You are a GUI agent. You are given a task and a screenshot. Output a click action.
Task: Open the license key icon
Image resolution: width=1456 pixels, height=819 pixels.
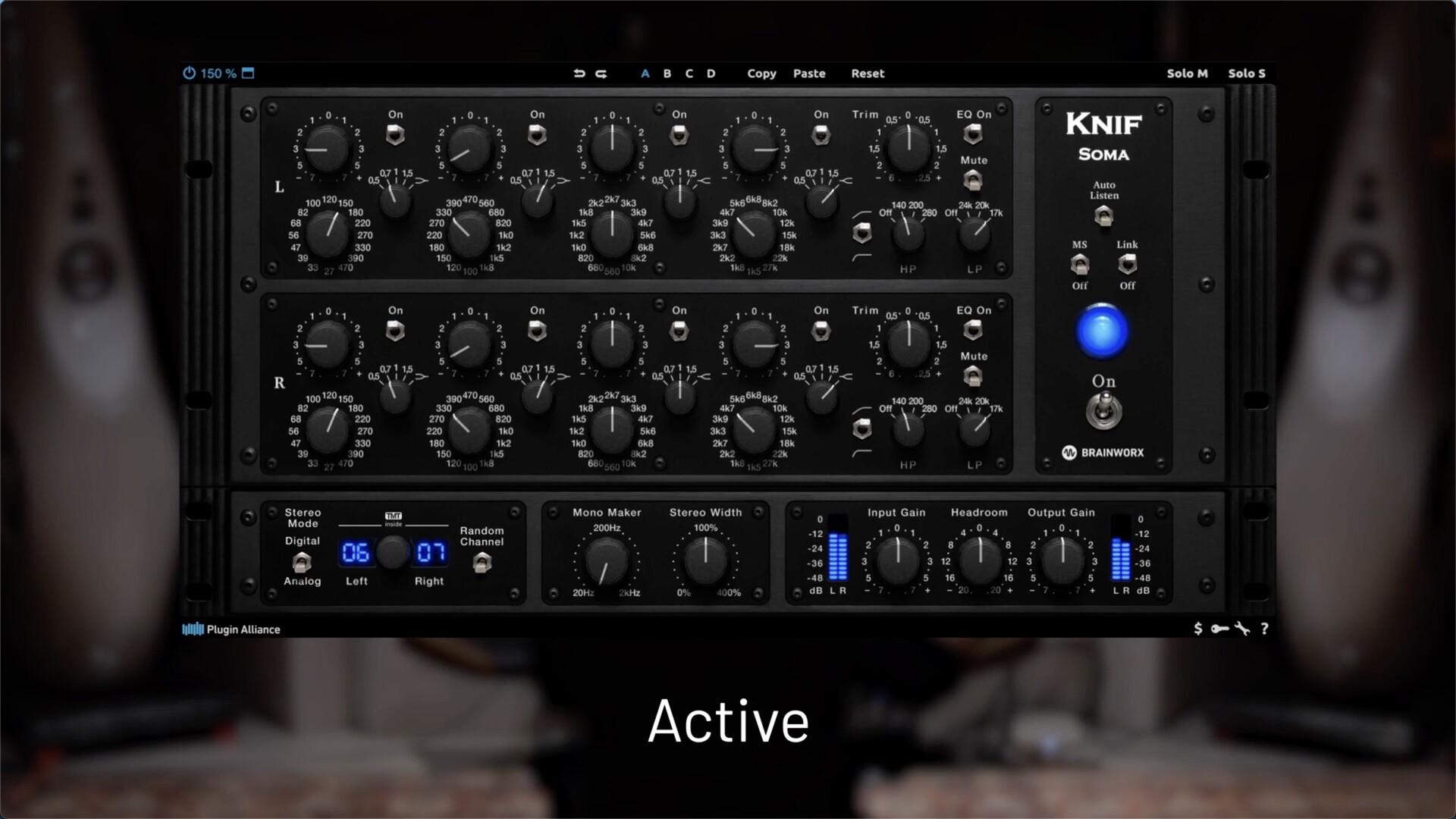(1219, 629)
